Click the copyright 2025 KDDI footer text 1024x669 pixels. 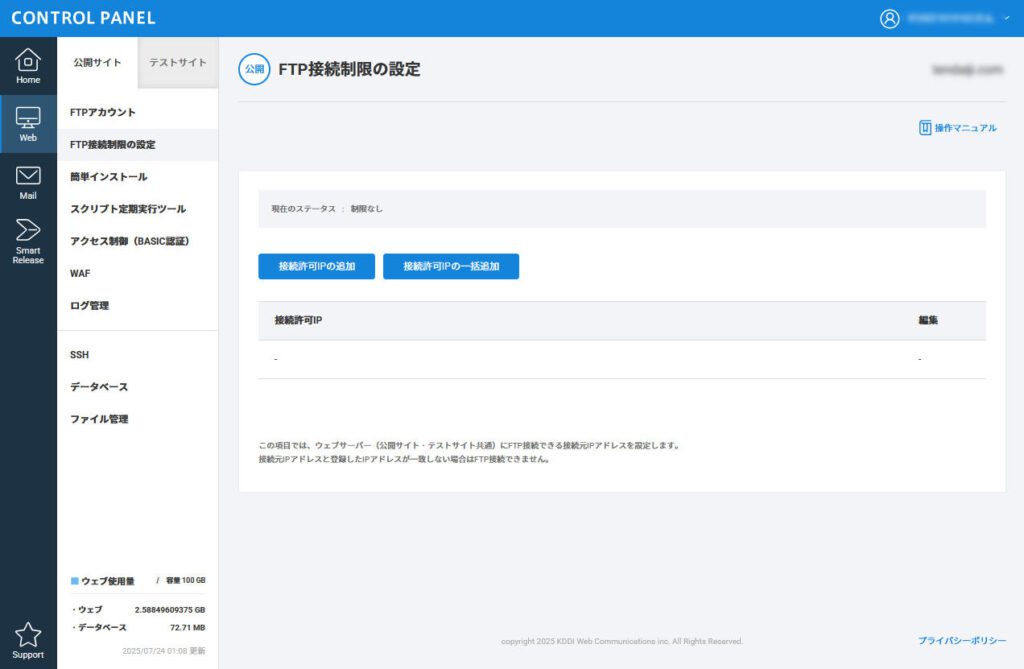tap(622, 642)
